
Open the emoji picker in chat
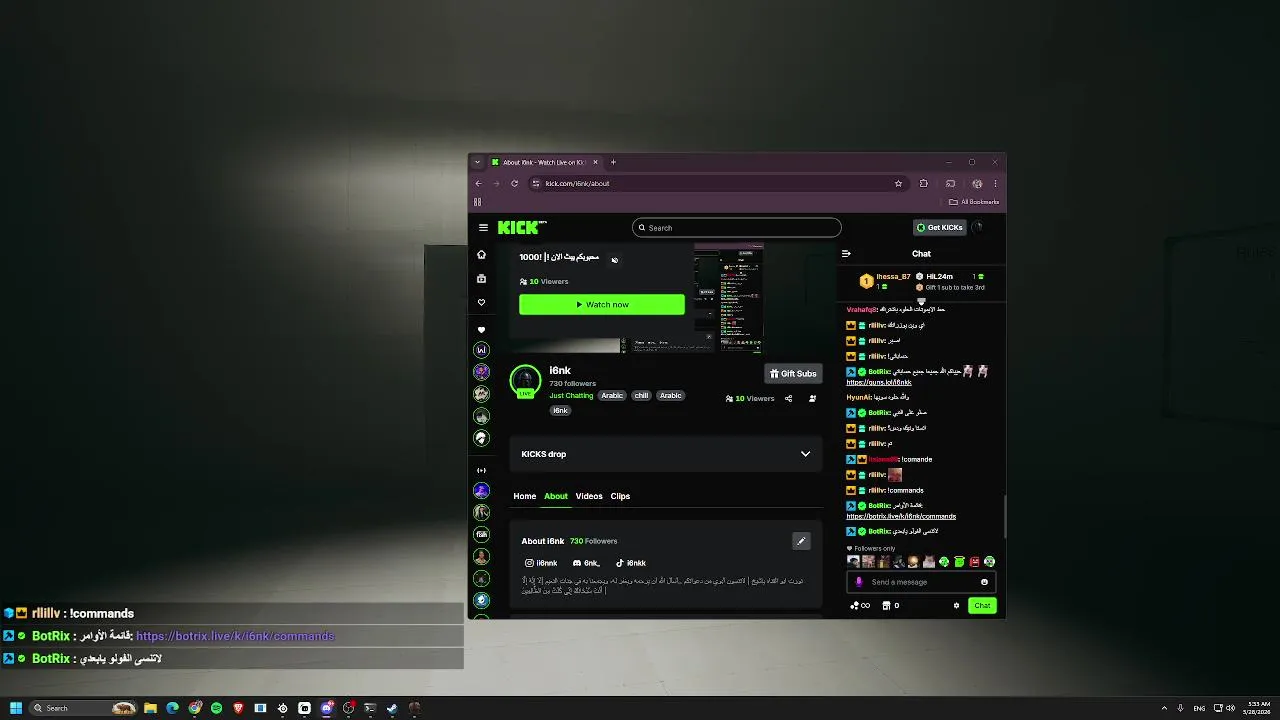click(x=984, y=582)
